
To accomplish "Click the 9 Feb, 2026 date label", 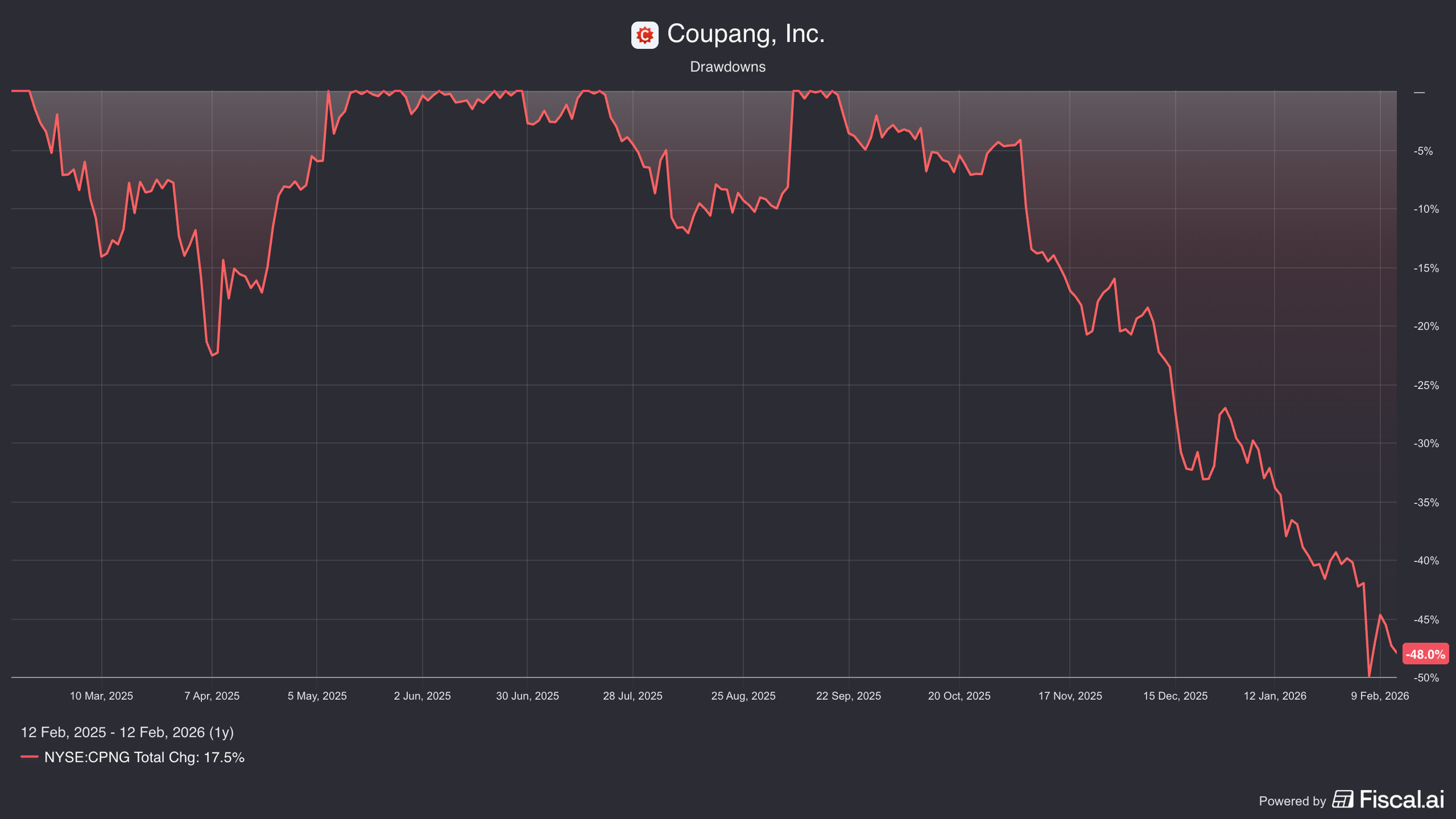I will [x=1380, y=696].
